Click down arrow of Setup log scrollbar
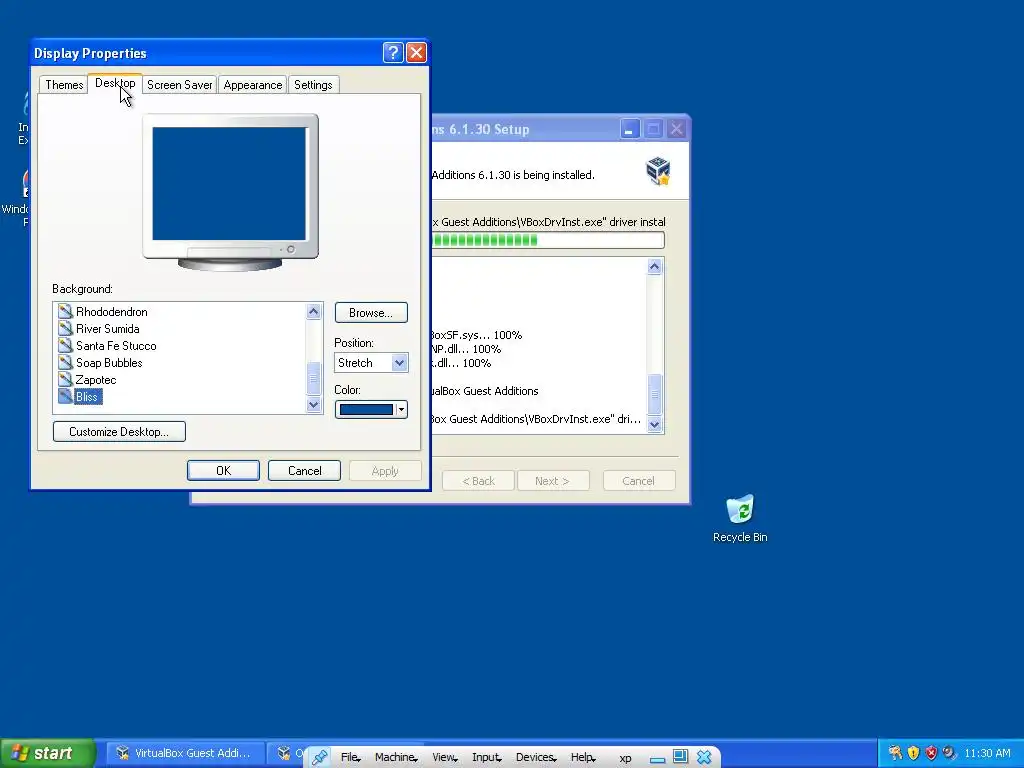The image size is (1024, 768). pyautogui.click(x=654, y=424)
